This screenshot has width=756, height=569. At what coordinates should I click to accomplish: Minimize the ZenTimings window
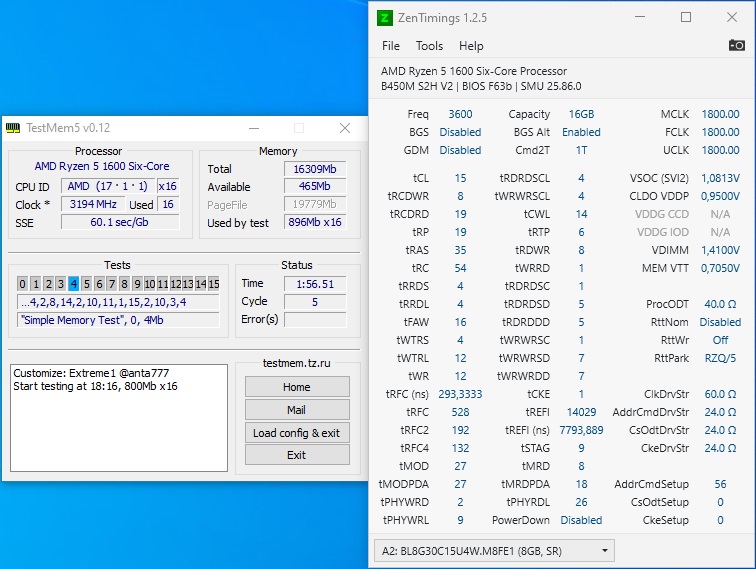coord(640,17)
